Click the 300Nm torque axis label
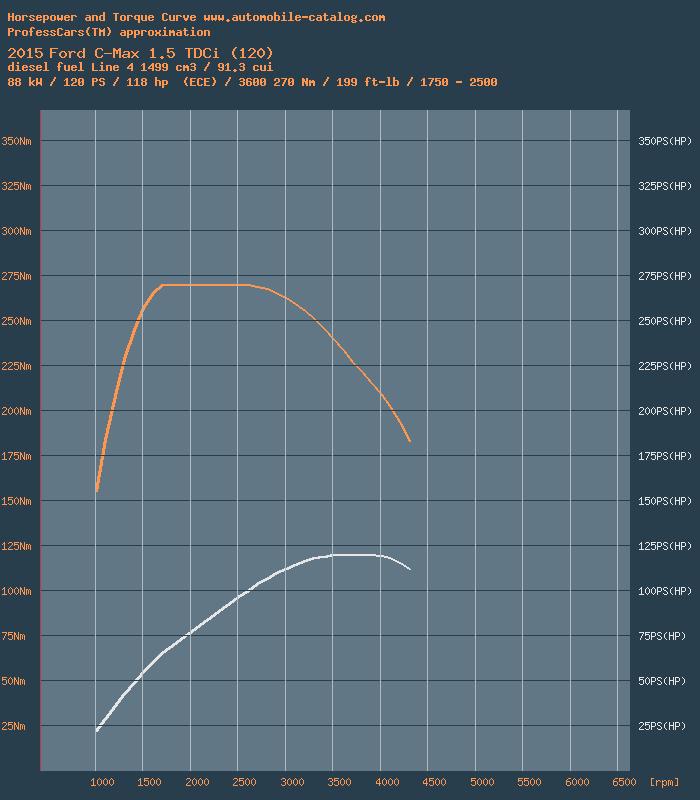The width and height of the screenshot is (700, 800). coord(16,231)
